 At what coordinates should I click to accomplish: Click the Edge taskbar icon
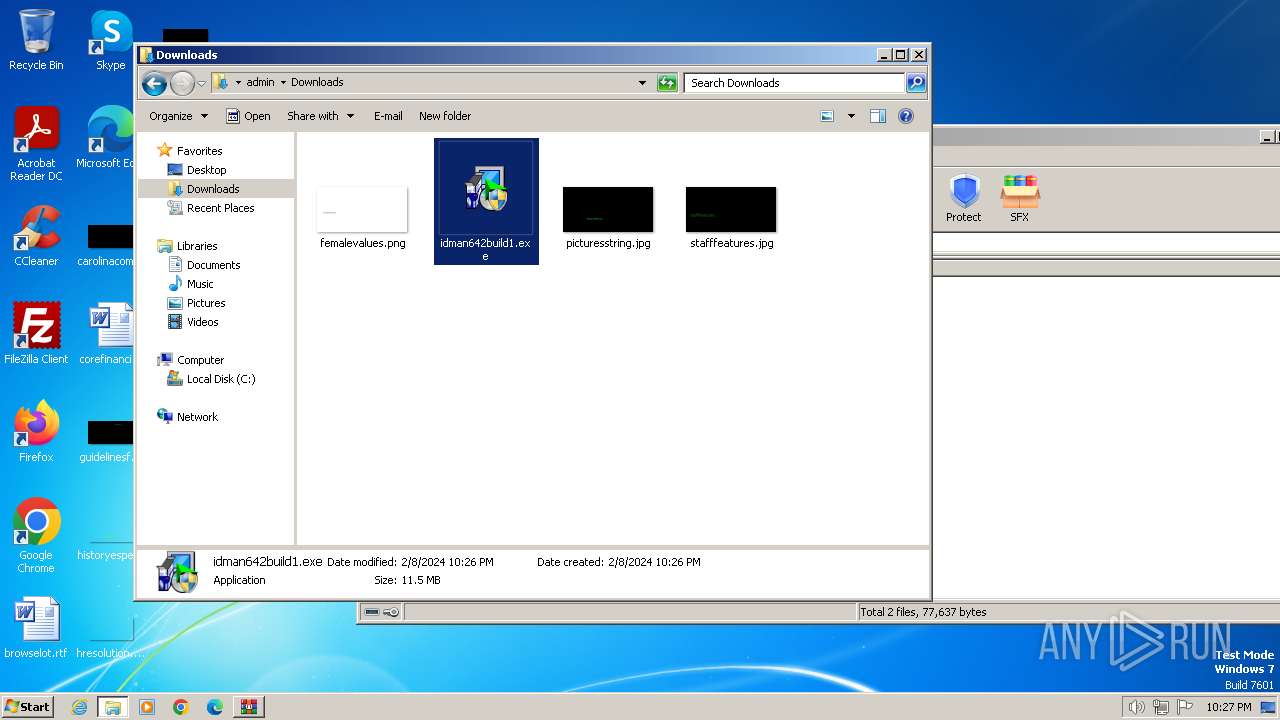pos(215,707)
